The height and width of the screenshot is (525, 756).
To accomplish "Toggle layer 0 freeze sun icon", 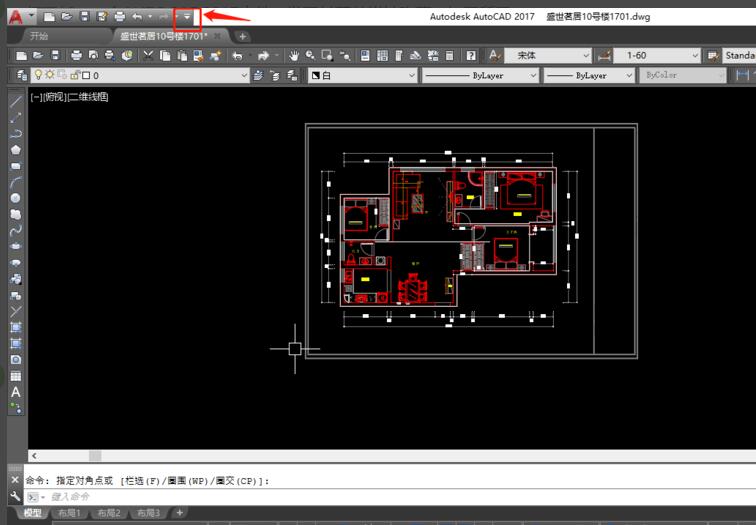I will 50,75.
